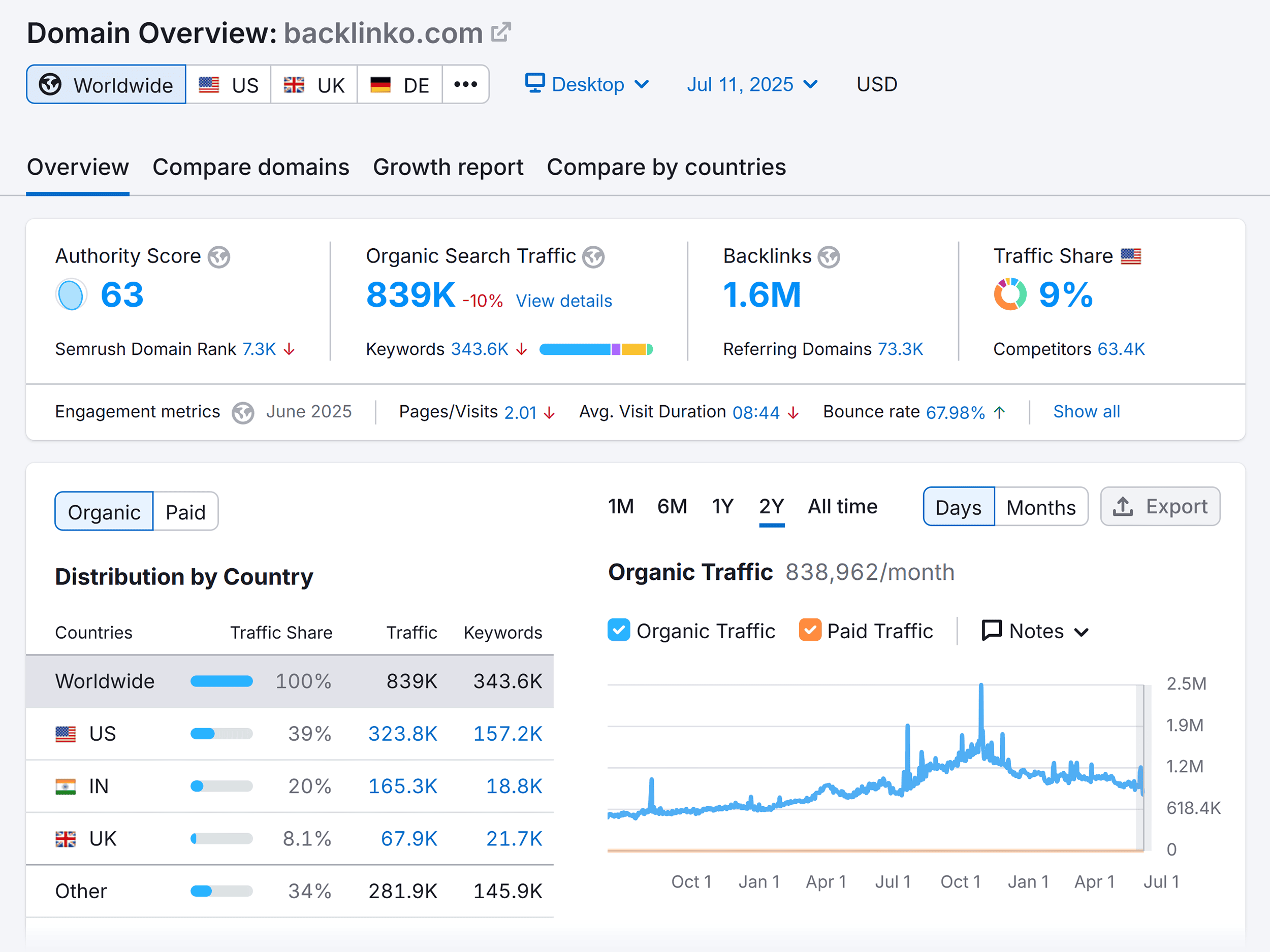Click the UK flag in country selector
The image size is (1270, 952).
(294, 85)
